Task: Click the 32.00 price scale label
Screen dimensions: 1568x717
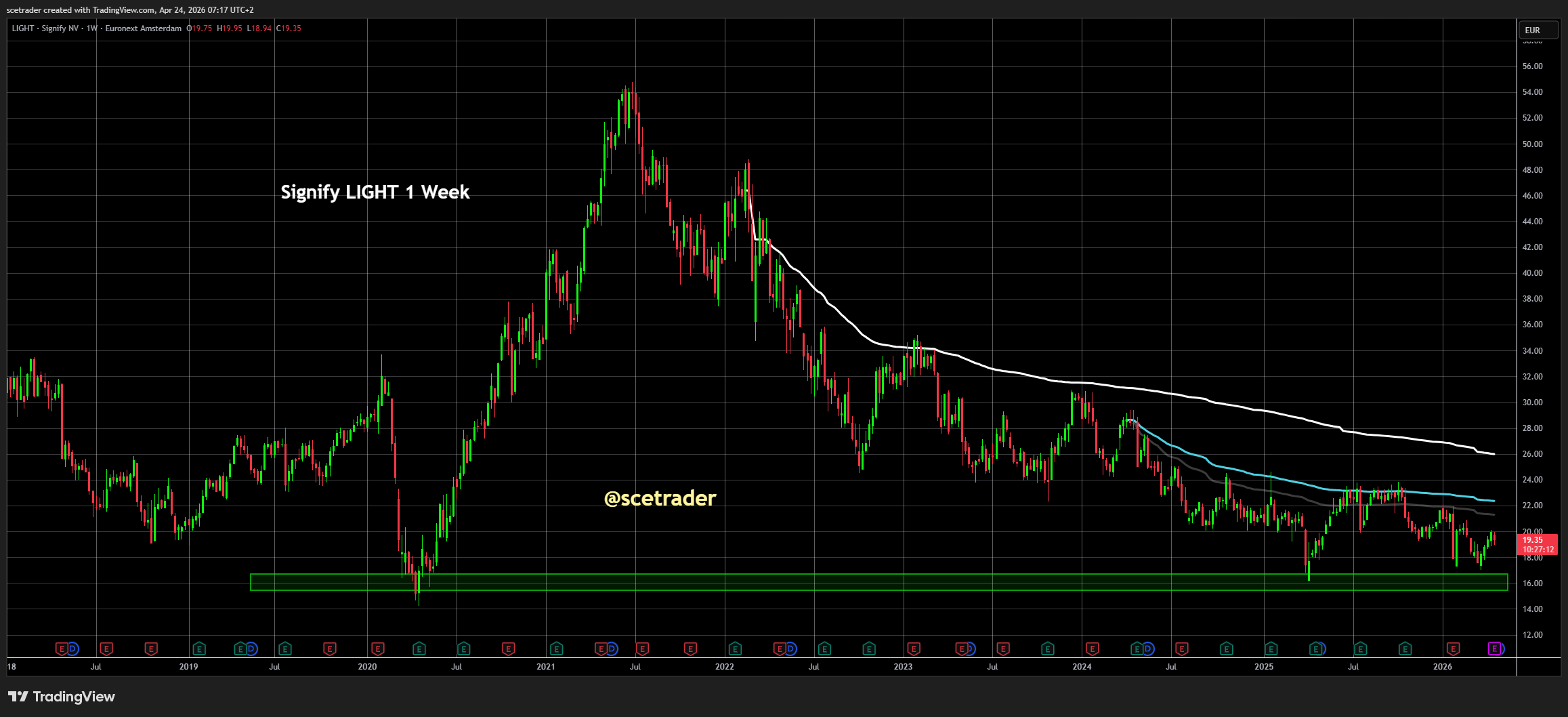Action: point(1532,377)
